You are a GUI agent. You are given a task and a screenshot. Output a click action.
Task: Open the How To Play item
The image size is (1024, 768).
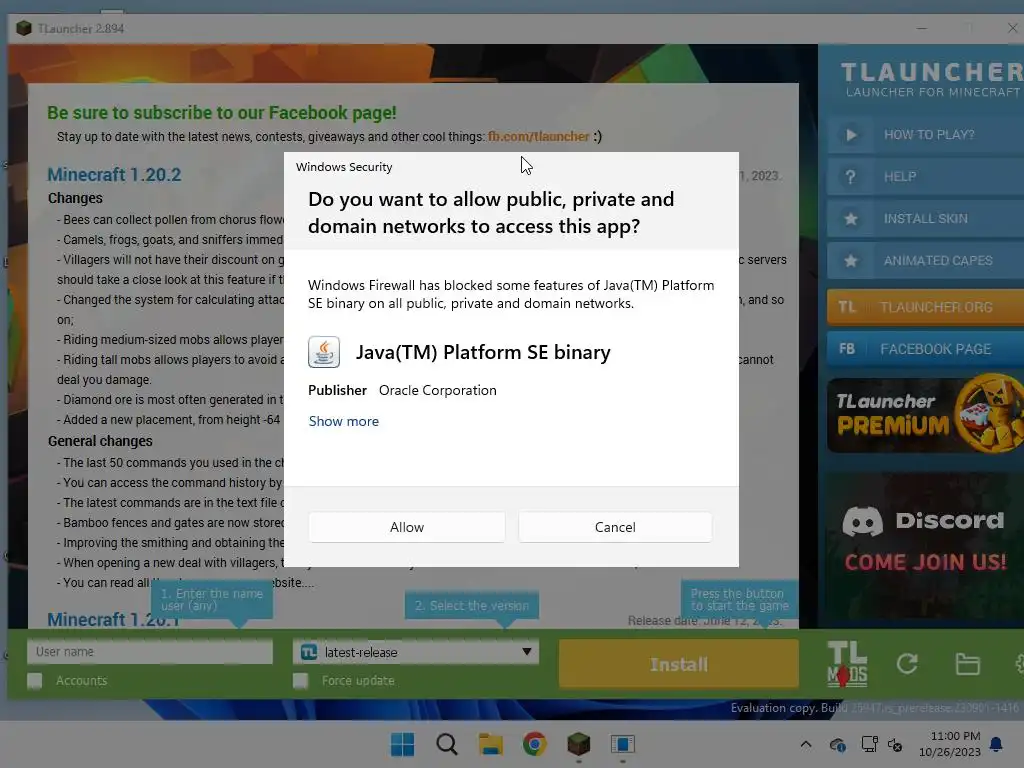tap(925, 135)
